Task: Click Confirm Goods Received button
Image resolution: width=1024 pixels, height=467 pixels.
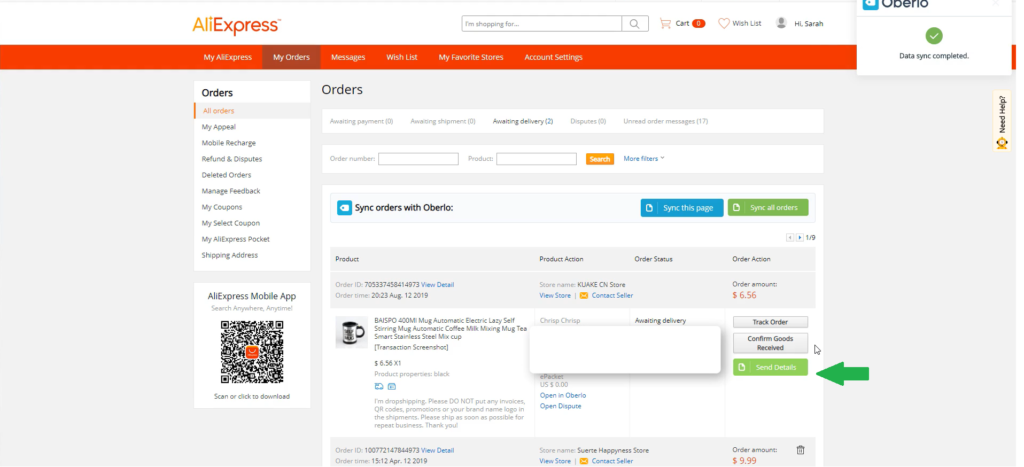Action: click(770, 343)
